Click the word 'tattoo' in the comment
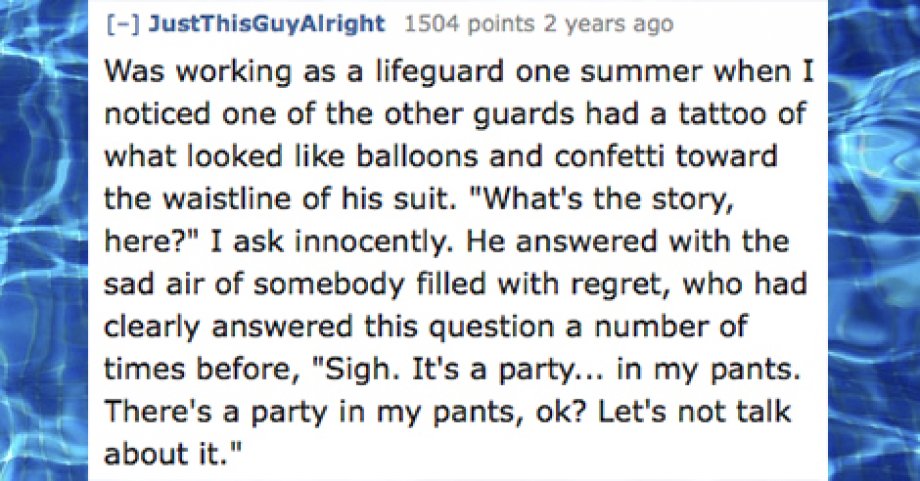The image size is (920, 481). tap(723, 114)
